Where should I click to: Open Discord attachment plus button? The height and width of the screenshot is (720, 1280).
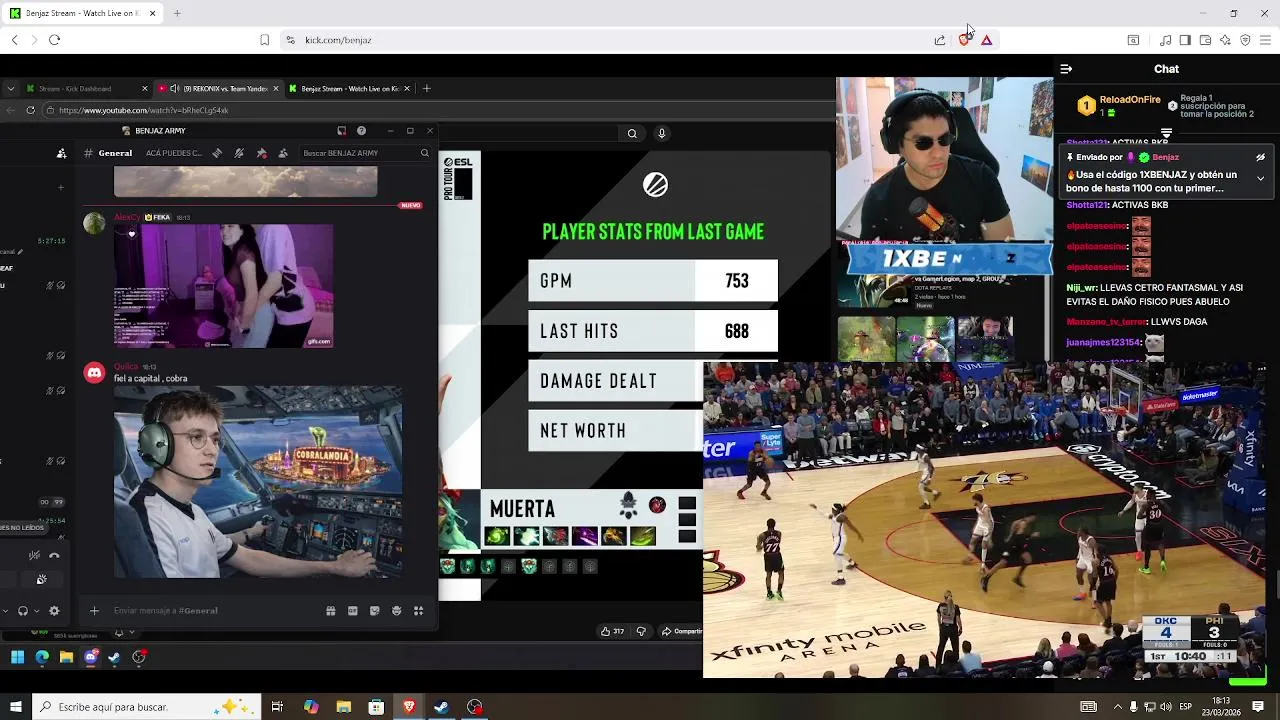click(94, 610)
